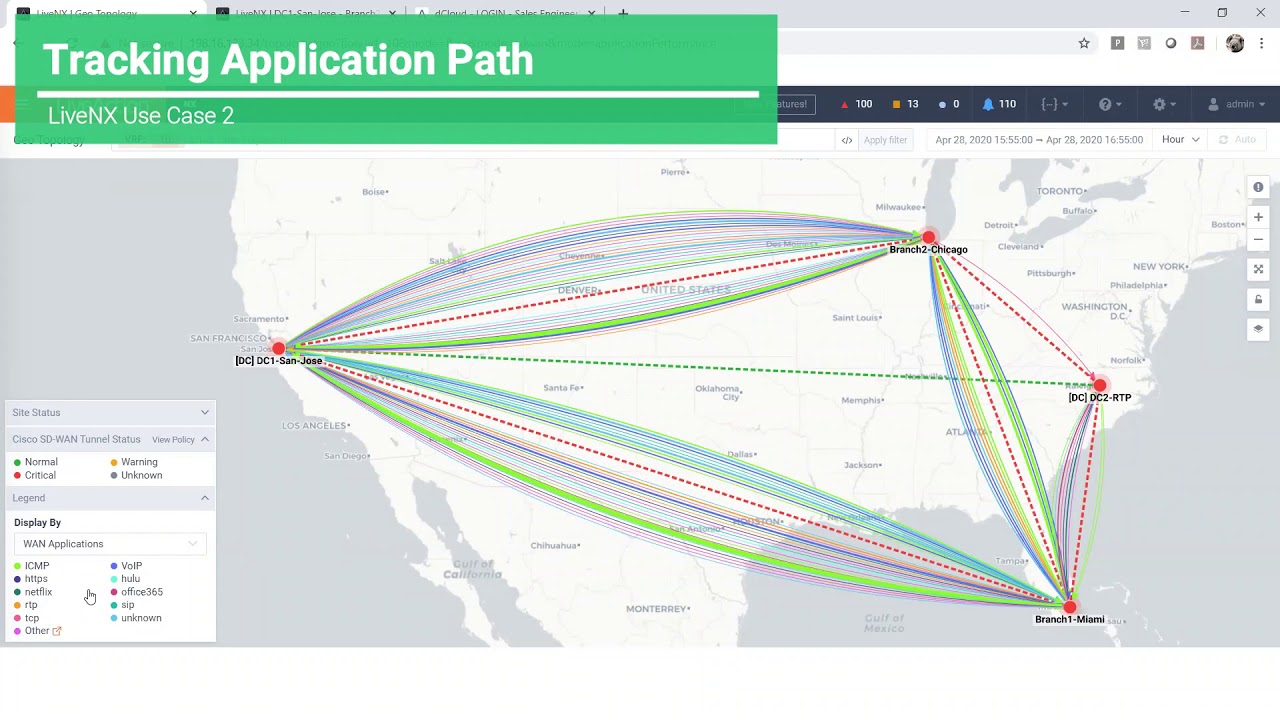Click the P browser extension icon
The image size is (1280, 720).
coord(1118,43)
